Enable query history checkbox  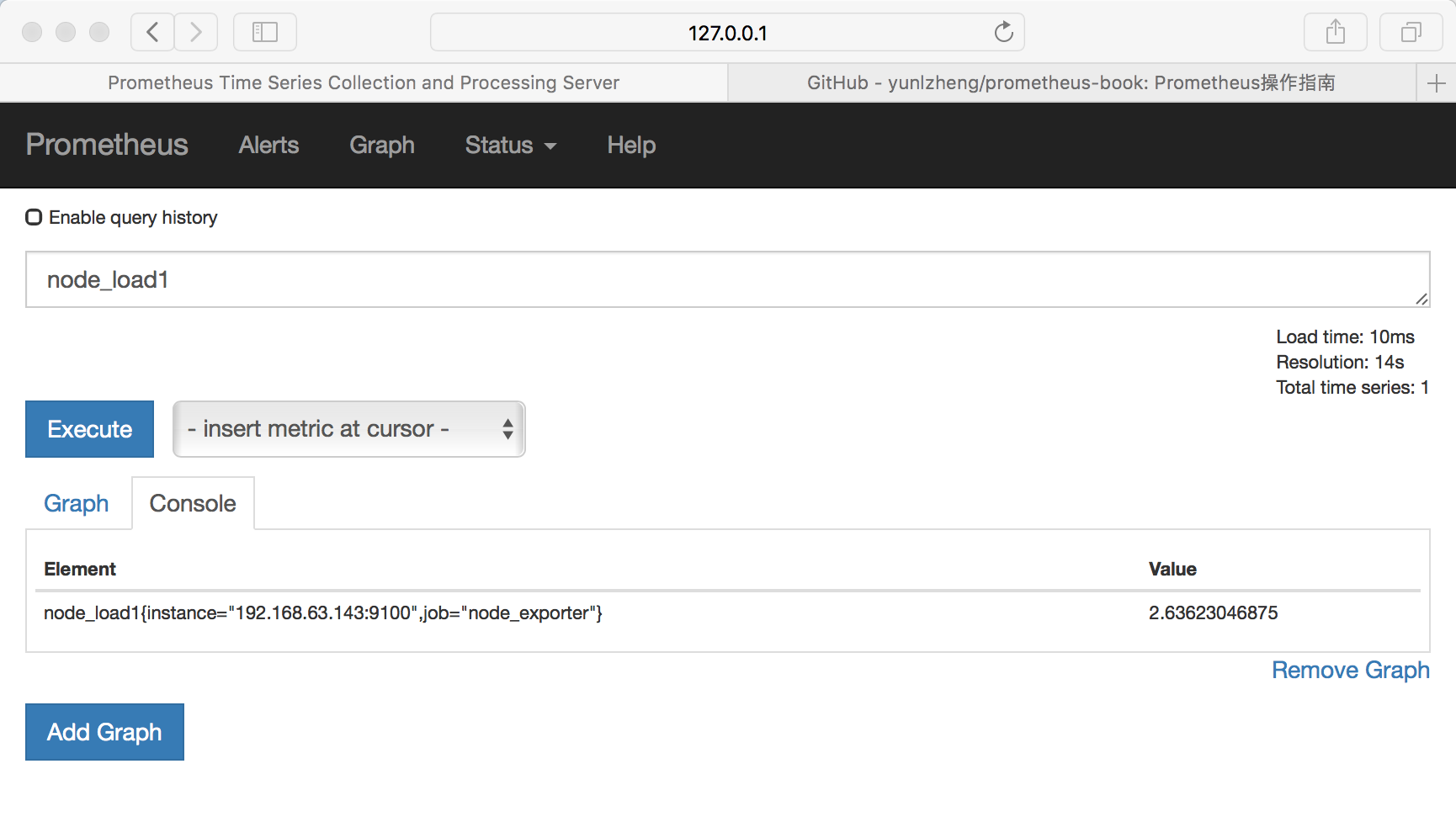point(34,217)
